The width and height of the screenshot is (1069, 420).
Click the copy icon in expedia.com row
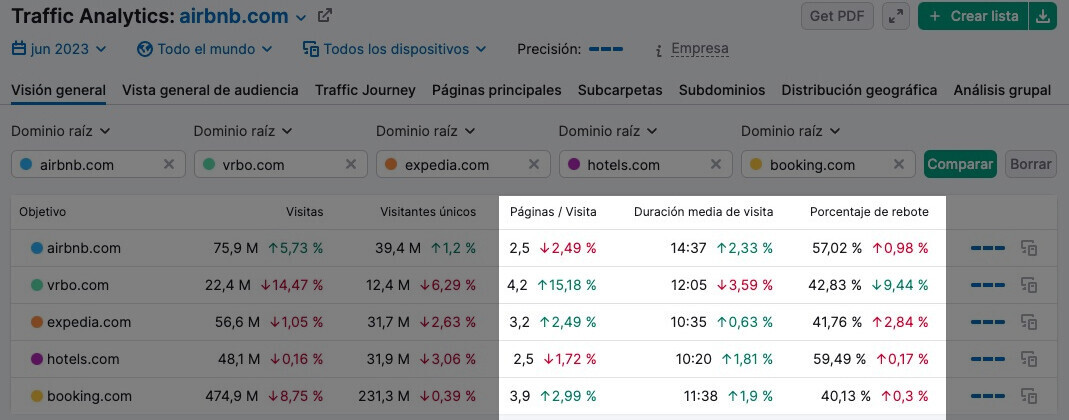(x=1027, y=322)
